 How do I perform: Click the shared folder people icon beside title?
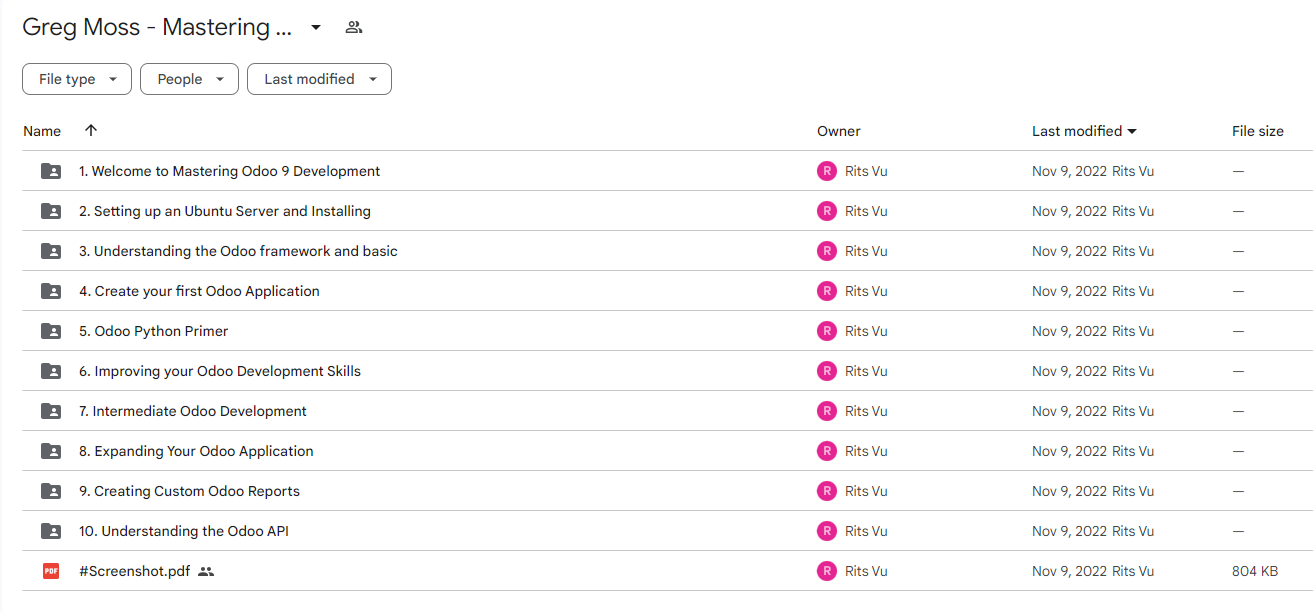tap(354, 27)
